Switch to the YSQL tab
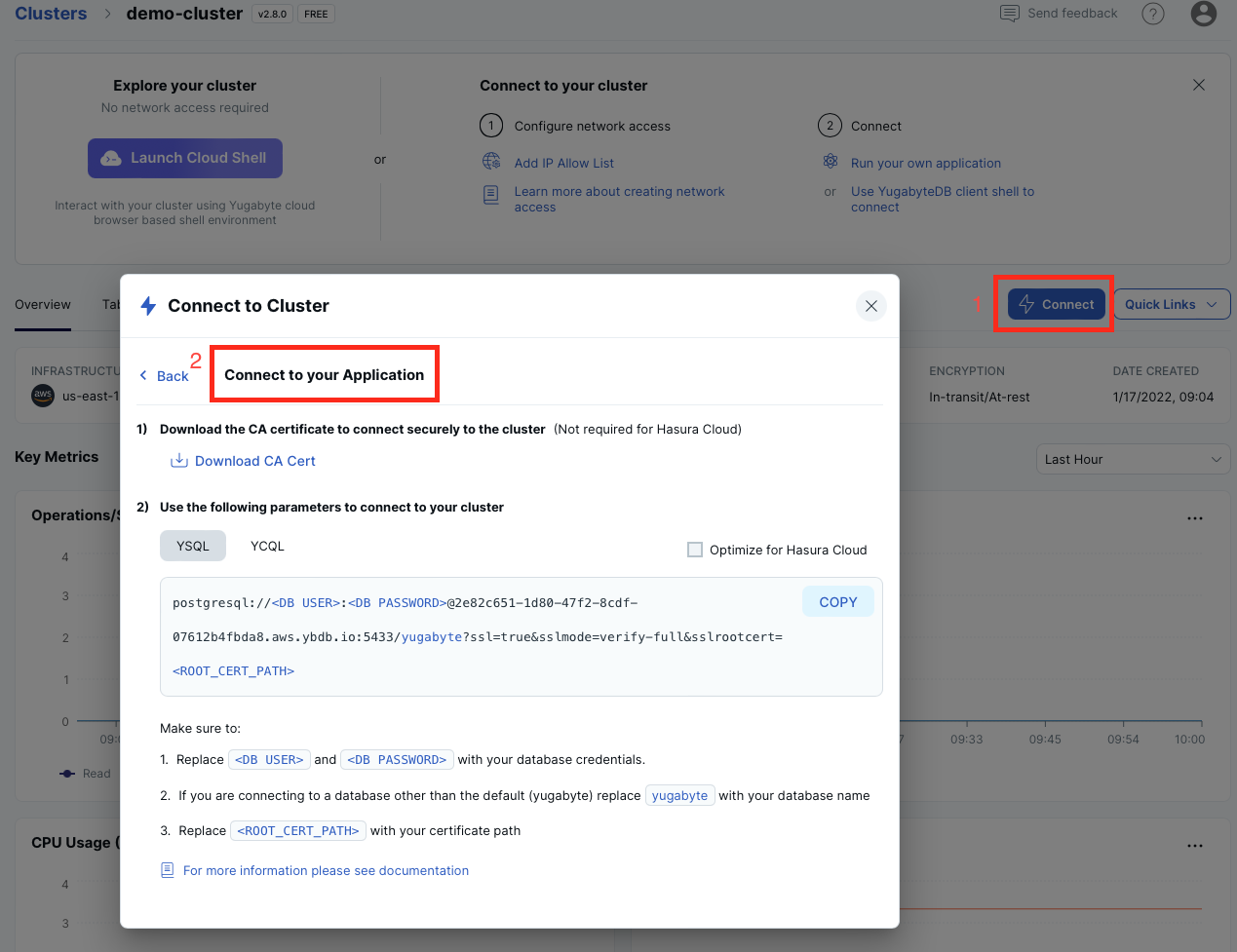The width and height of the screenshot is (1237, 952). (x=193, y=546)
